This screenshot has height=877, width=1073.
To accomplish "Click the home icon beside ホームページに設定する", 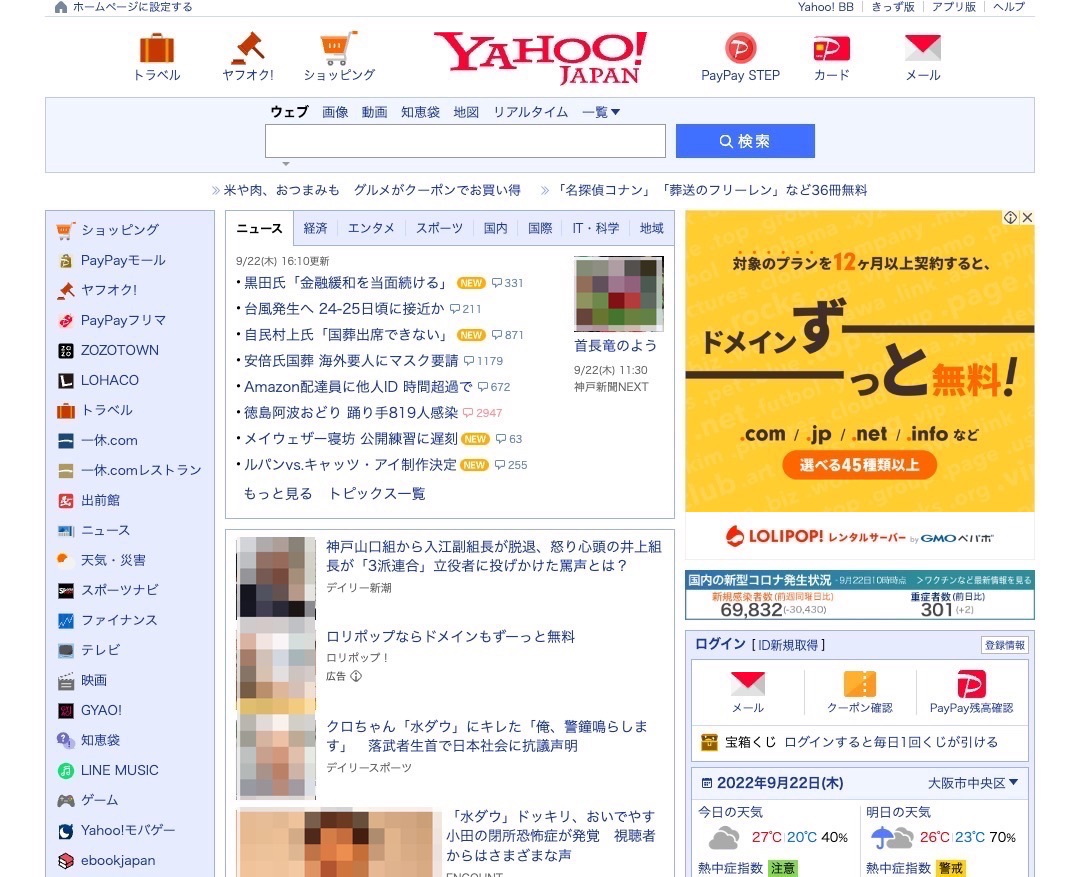I will pos(61,7).
